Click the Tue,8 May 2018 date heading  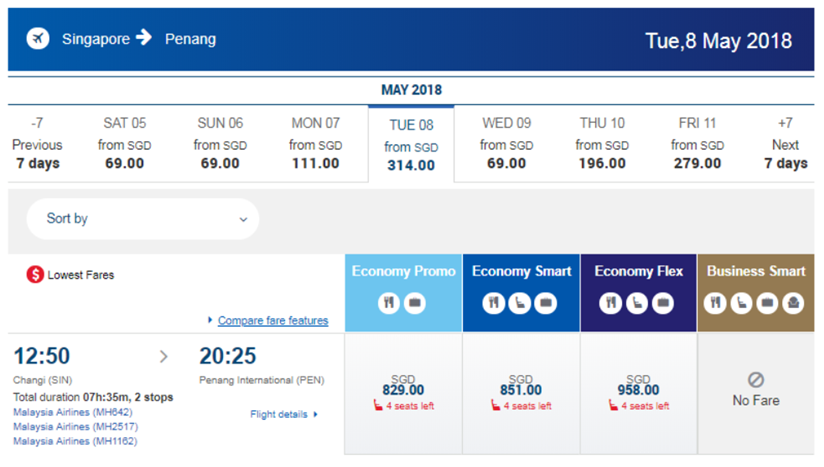pos(718,41)
